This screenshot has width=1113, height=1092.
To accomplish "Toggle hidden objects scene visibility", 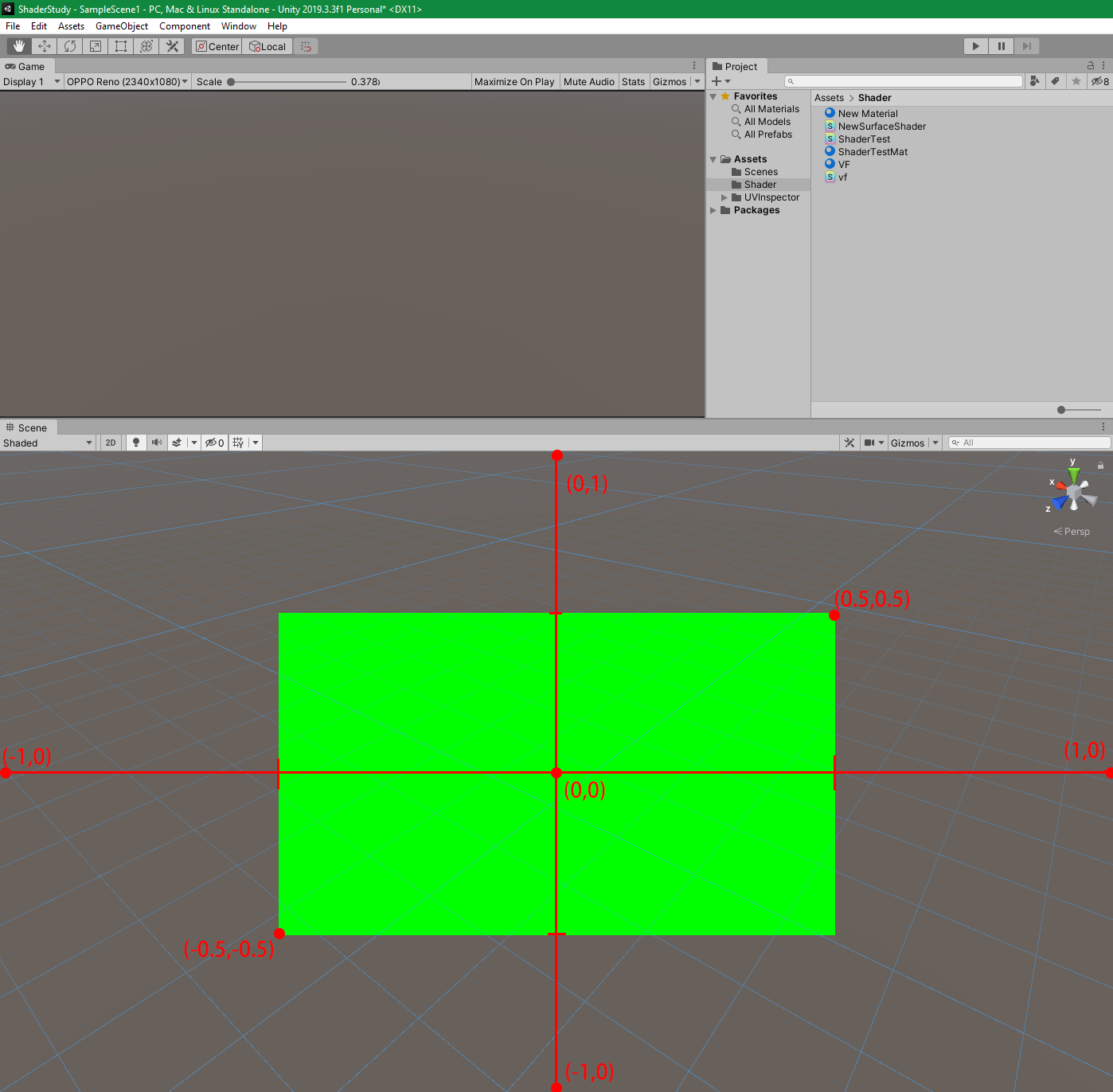I will click(215, 443).
